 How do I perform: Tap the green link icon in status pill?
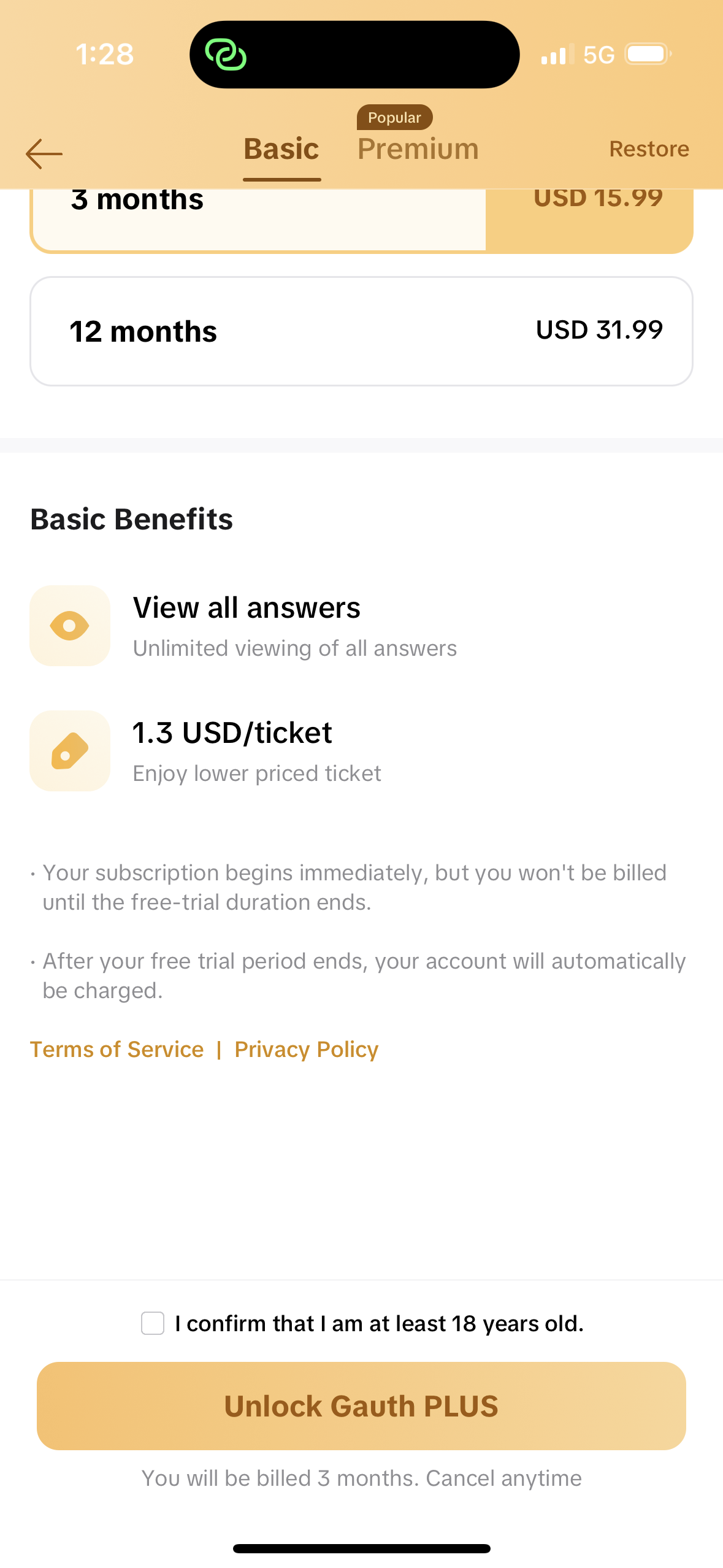coord(226,55)
